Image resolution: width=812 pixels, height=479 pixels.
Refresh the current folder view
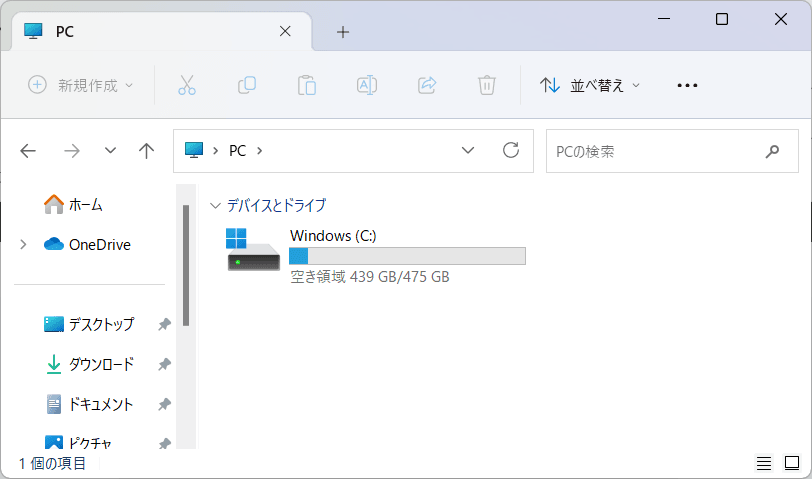(511, 151)
